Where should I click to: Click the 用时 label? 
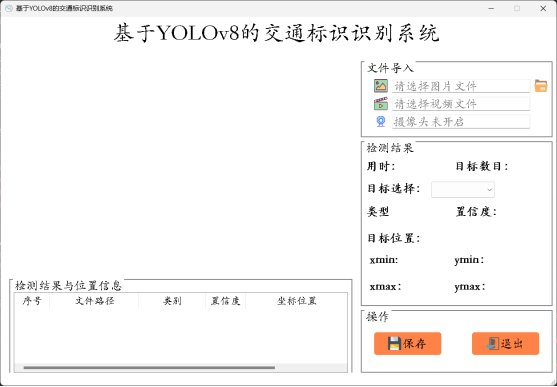point(381,166)
